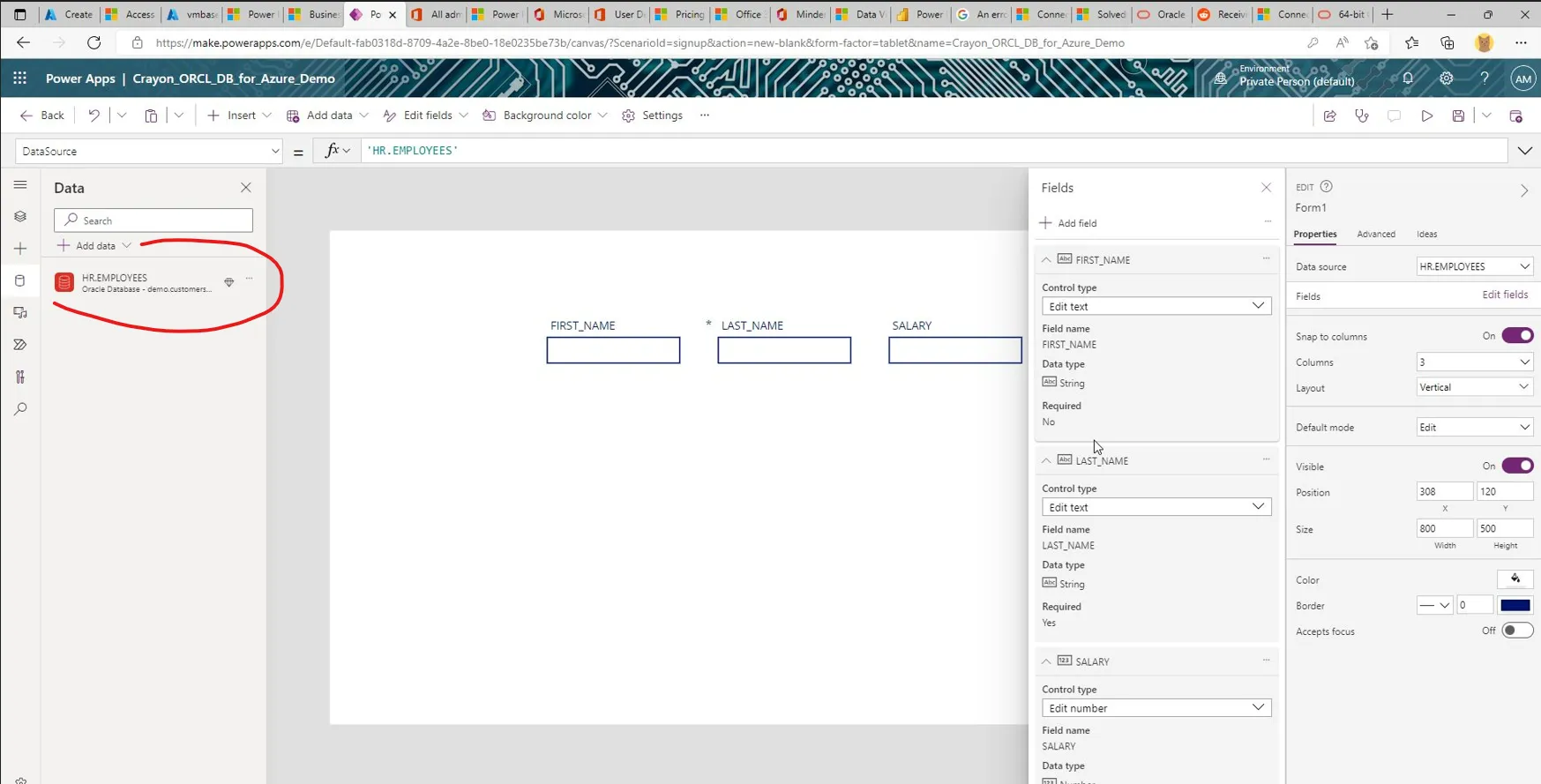Viewport: 1541px width, 784px height.
Task: Open the Search magnifier icon in left rail
Action: click(20, 409)
